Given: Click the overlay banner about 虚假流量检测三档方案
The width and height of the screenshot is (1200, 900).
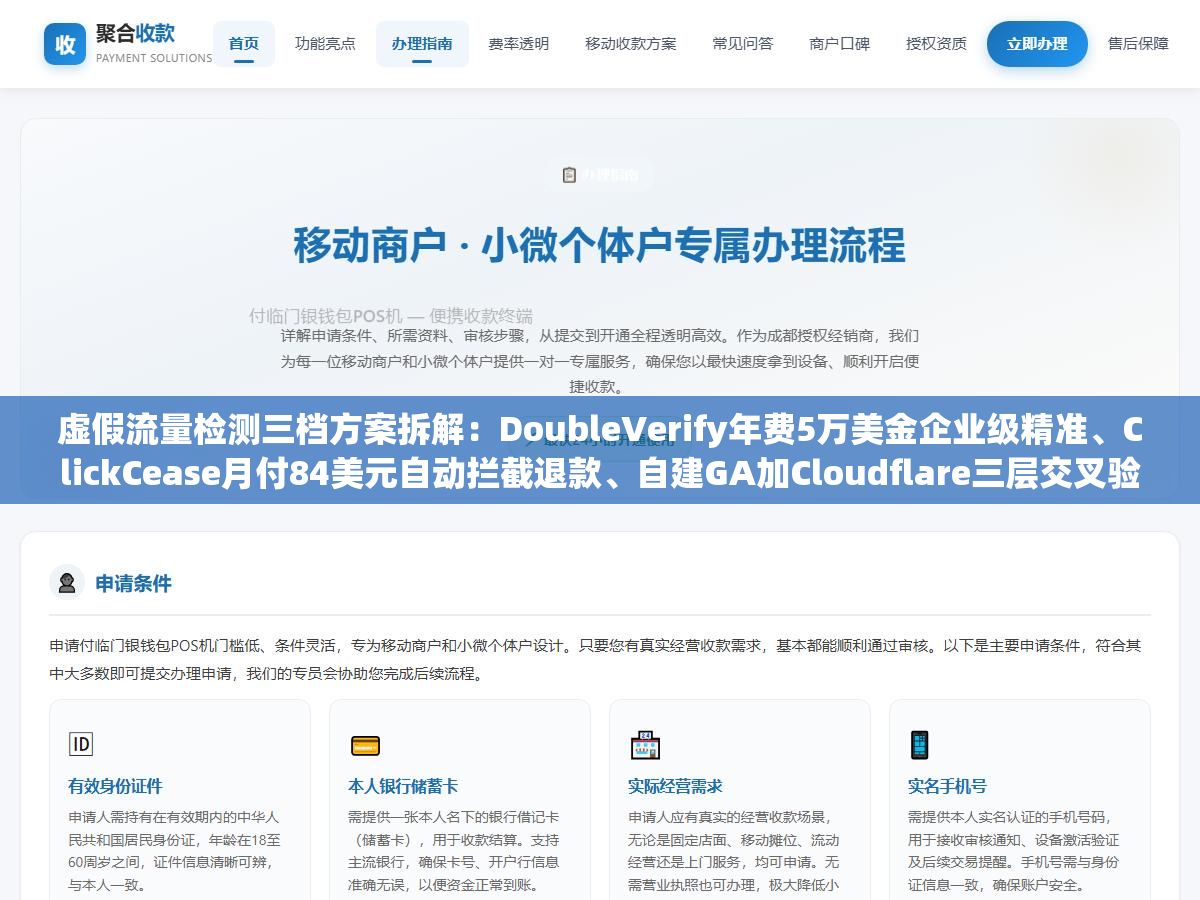Looking at the screenshot, I should 600,450.
